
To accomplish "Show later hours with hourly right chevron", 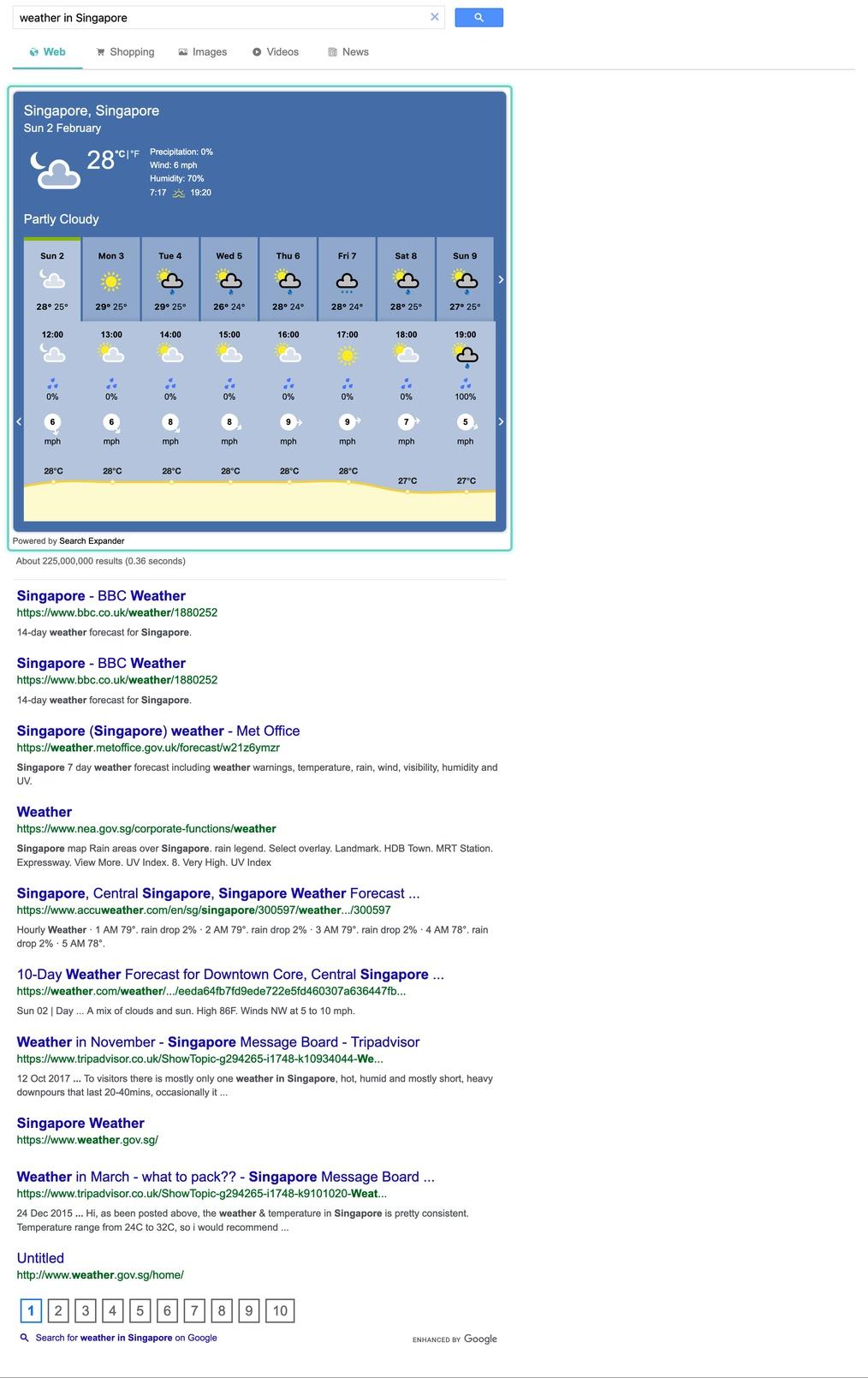I will (x=501, y=421).
